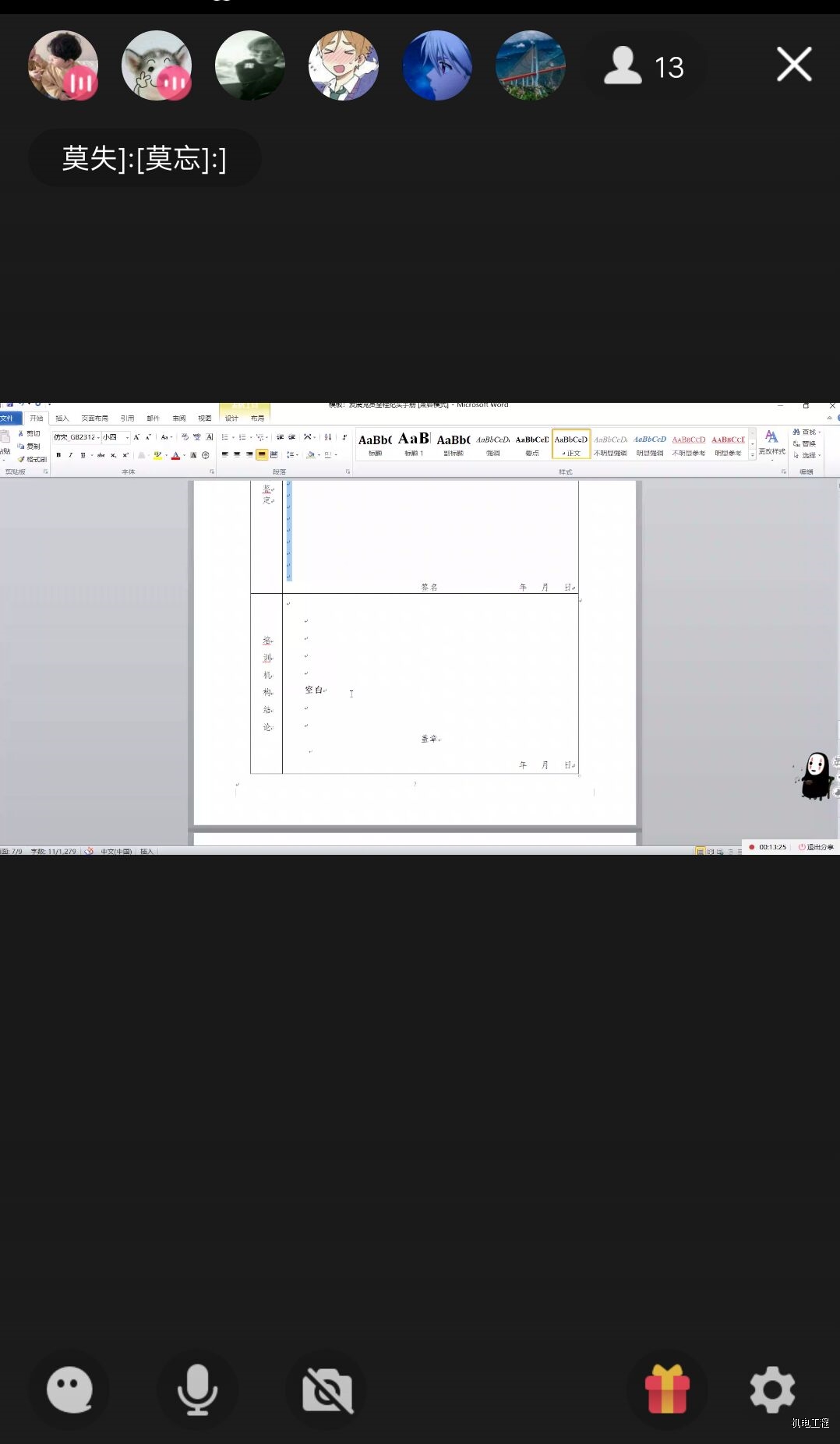The width and height of the screenshot is (840, 1444).
Task: Click the yellow text highlight color button
Action: (157, 455)
